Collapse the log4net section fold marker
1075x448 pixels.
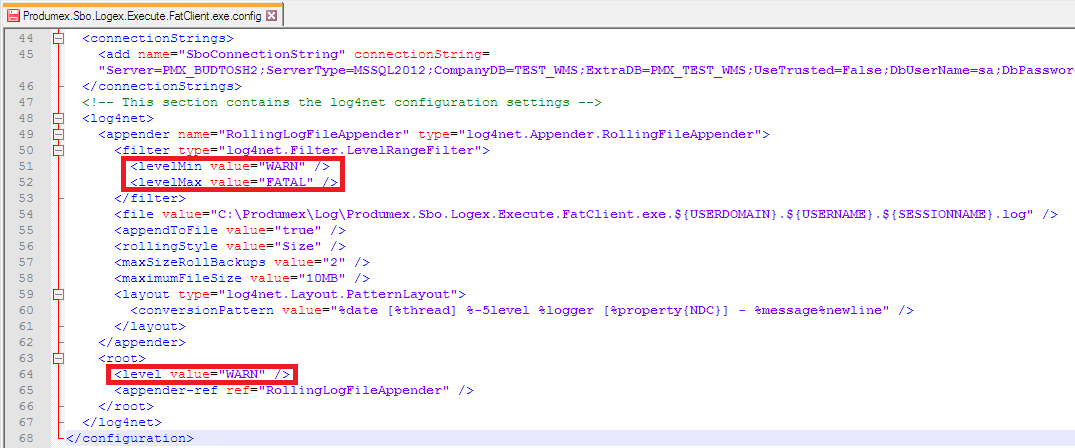point(58,118)
